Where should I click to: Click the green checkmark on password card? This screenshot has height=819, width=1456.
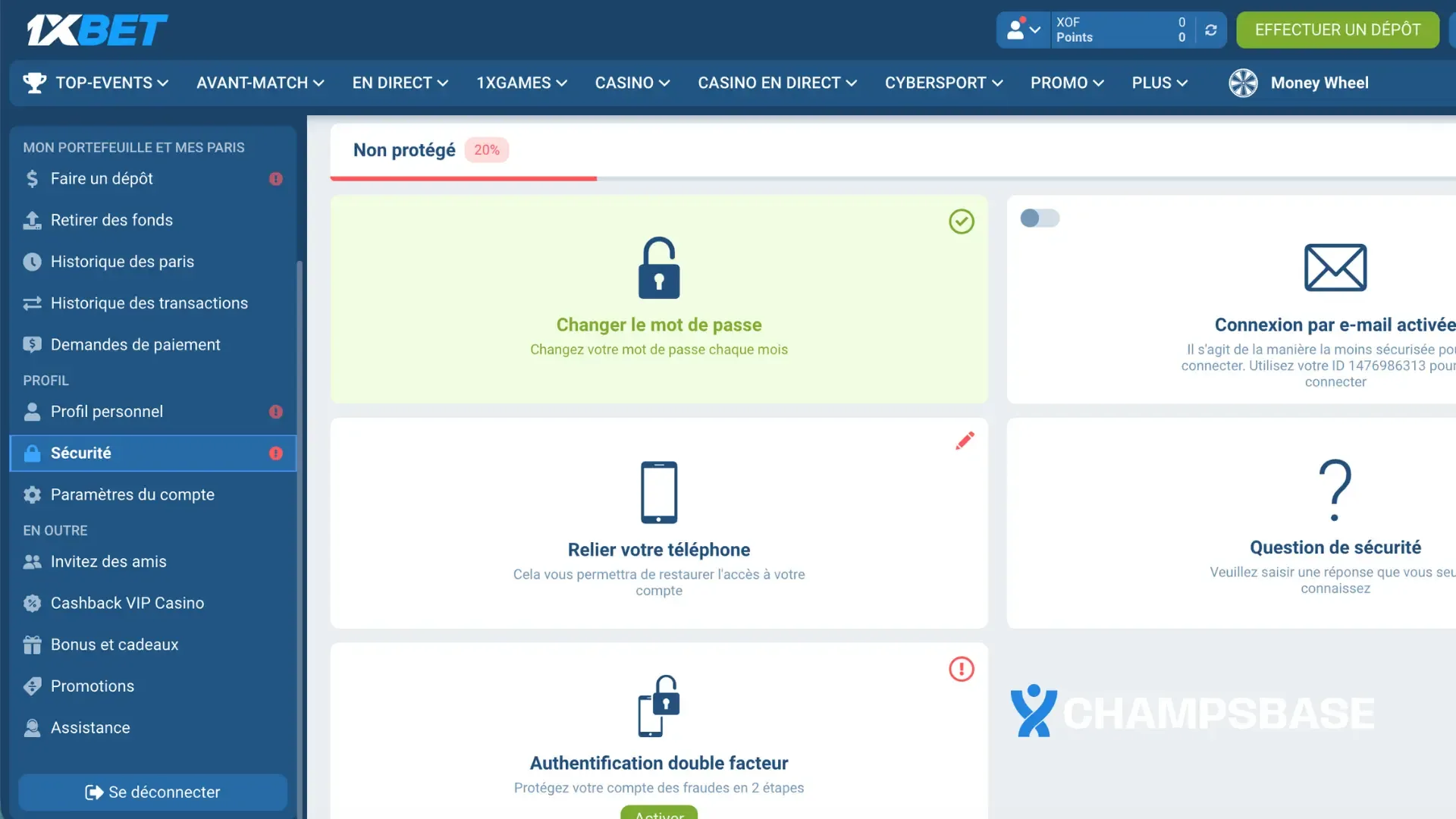pyautogui.click(x=961, y=221)
